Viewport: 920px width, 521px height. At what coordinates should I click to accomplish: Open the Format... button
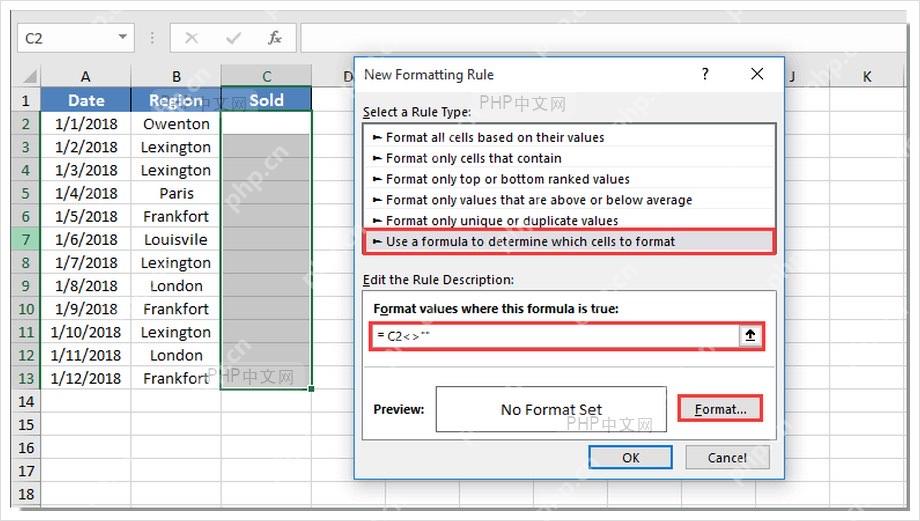point(720,409)
